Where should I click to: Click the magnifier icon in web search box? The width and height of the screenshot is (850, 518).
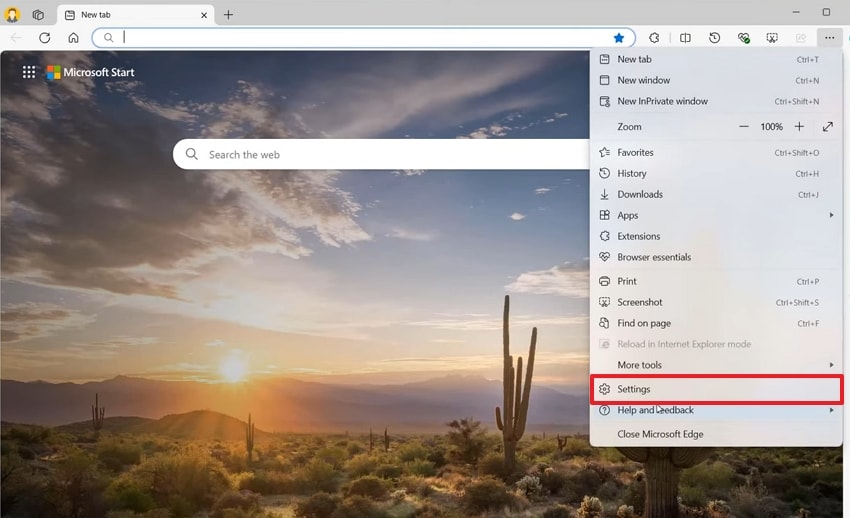191,154
